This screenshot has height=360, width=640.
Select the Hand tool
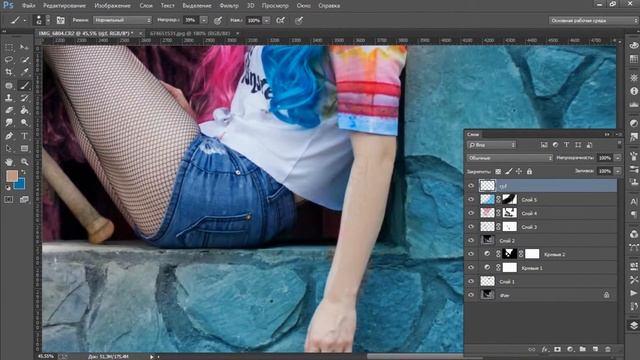coord(9,162)
